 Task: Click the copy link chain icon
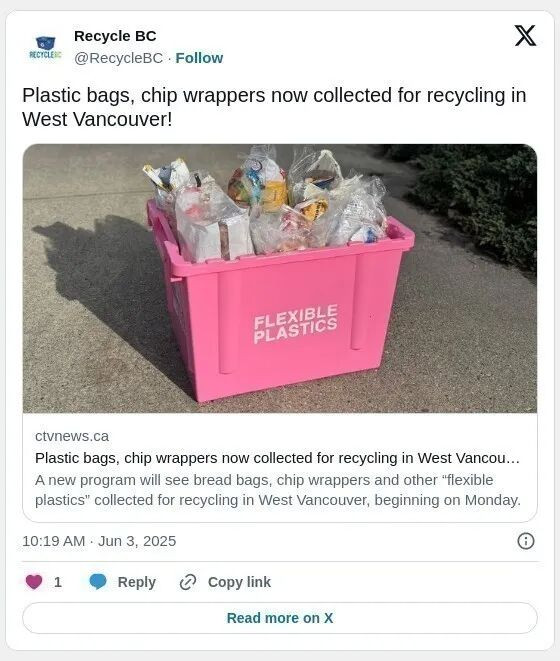tap(188, 582)
